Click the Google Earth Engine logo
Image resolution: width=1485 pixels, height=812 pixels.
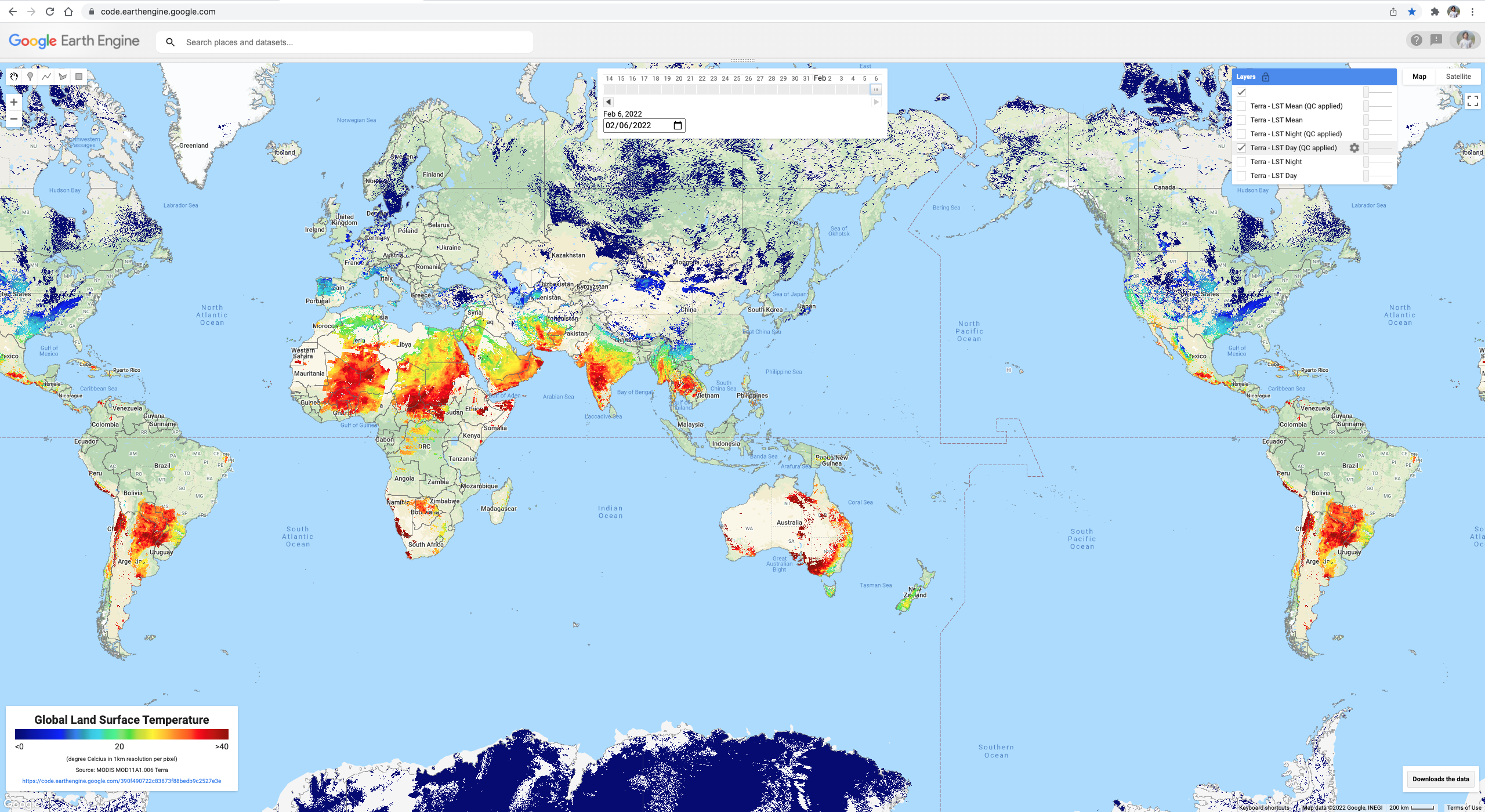(x=74, y=41)
